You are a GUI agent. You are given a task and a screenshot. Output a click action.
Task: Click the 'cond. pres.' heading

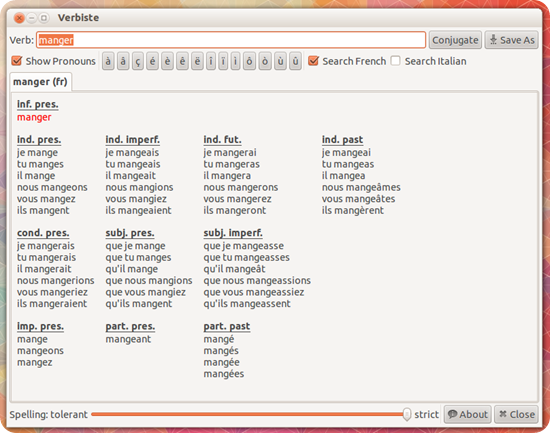(43, 233)
